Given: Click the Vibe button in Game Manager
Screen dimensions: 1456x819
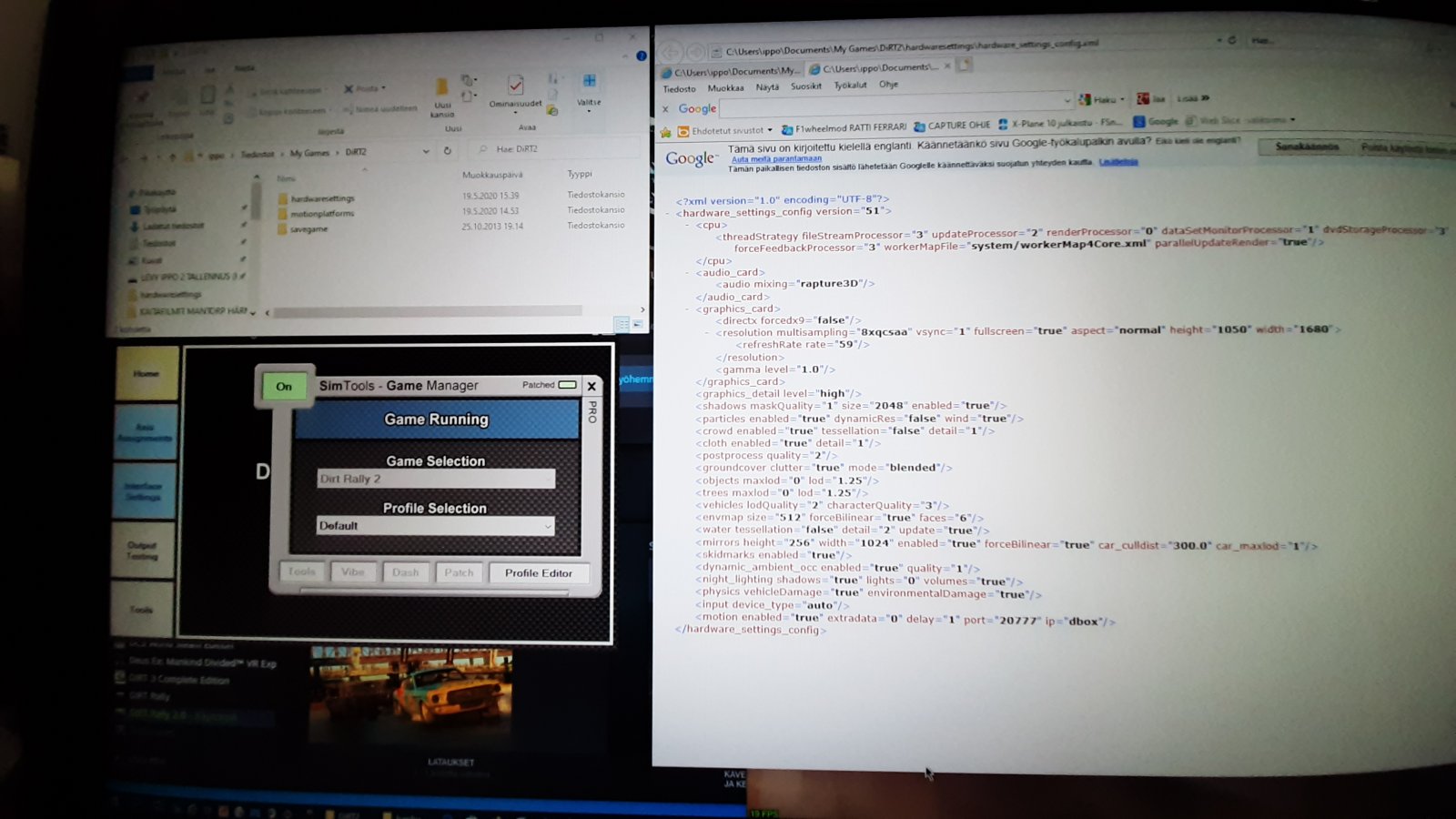Looking at the screenshot, I should click(x=353, y=572).
